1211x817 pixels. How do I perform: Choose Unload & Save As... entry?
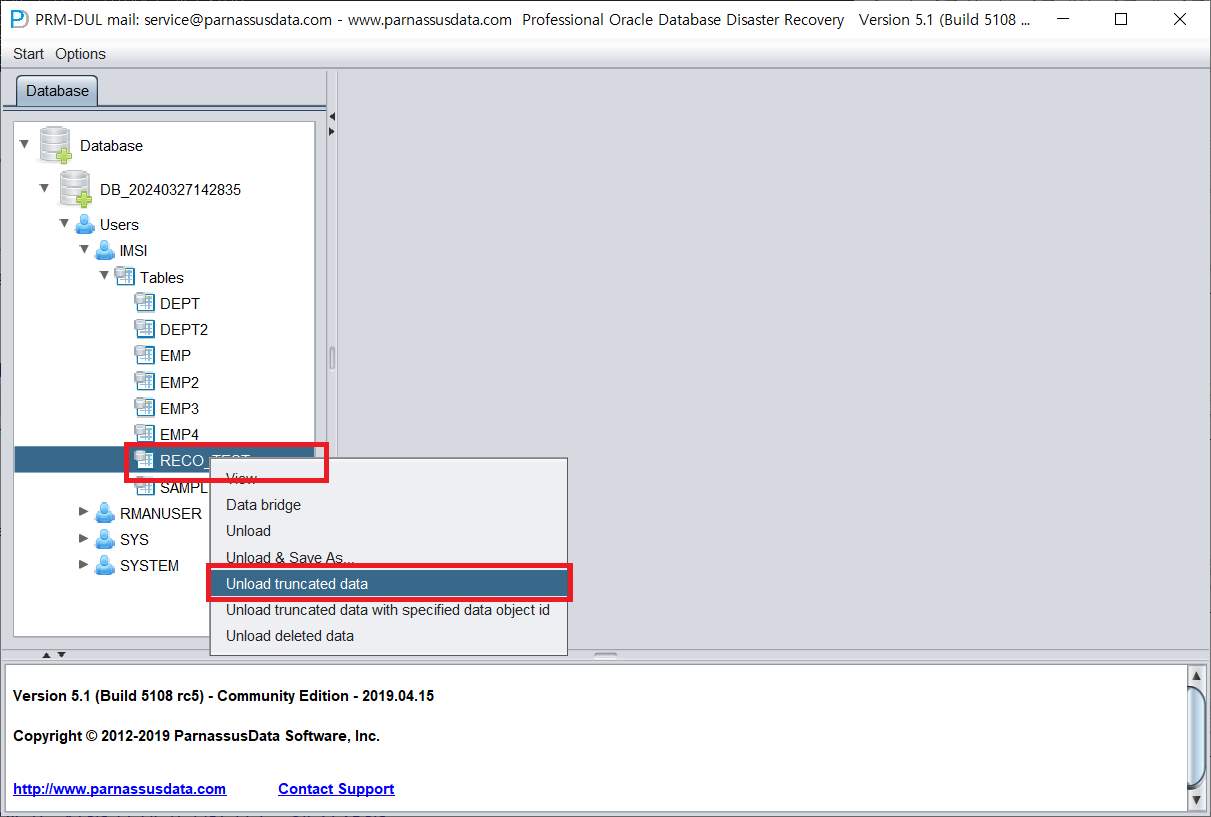coord(388,557)
